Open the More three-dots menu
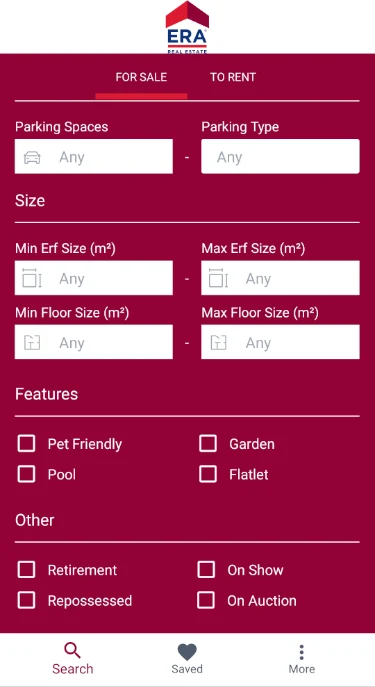The width and height of the screenshot is (375, 687). point(301,652)
